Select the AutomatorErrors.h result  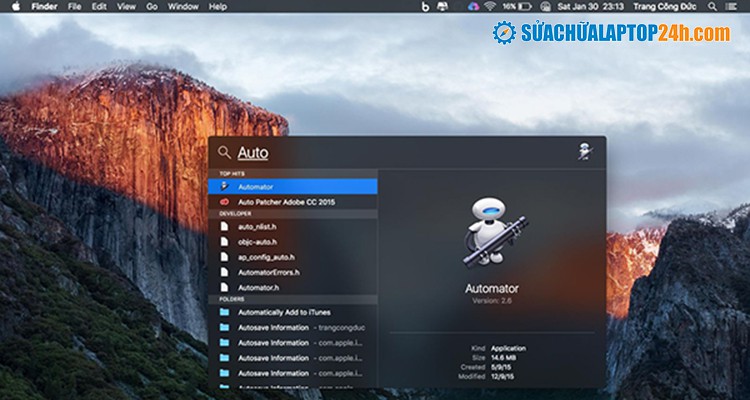click(x=293, y=272)
